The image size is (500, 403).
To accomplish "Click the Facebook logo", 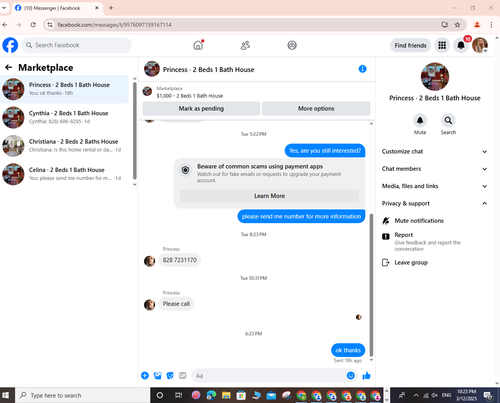I will pyautogui.click(x=10, y=45).
